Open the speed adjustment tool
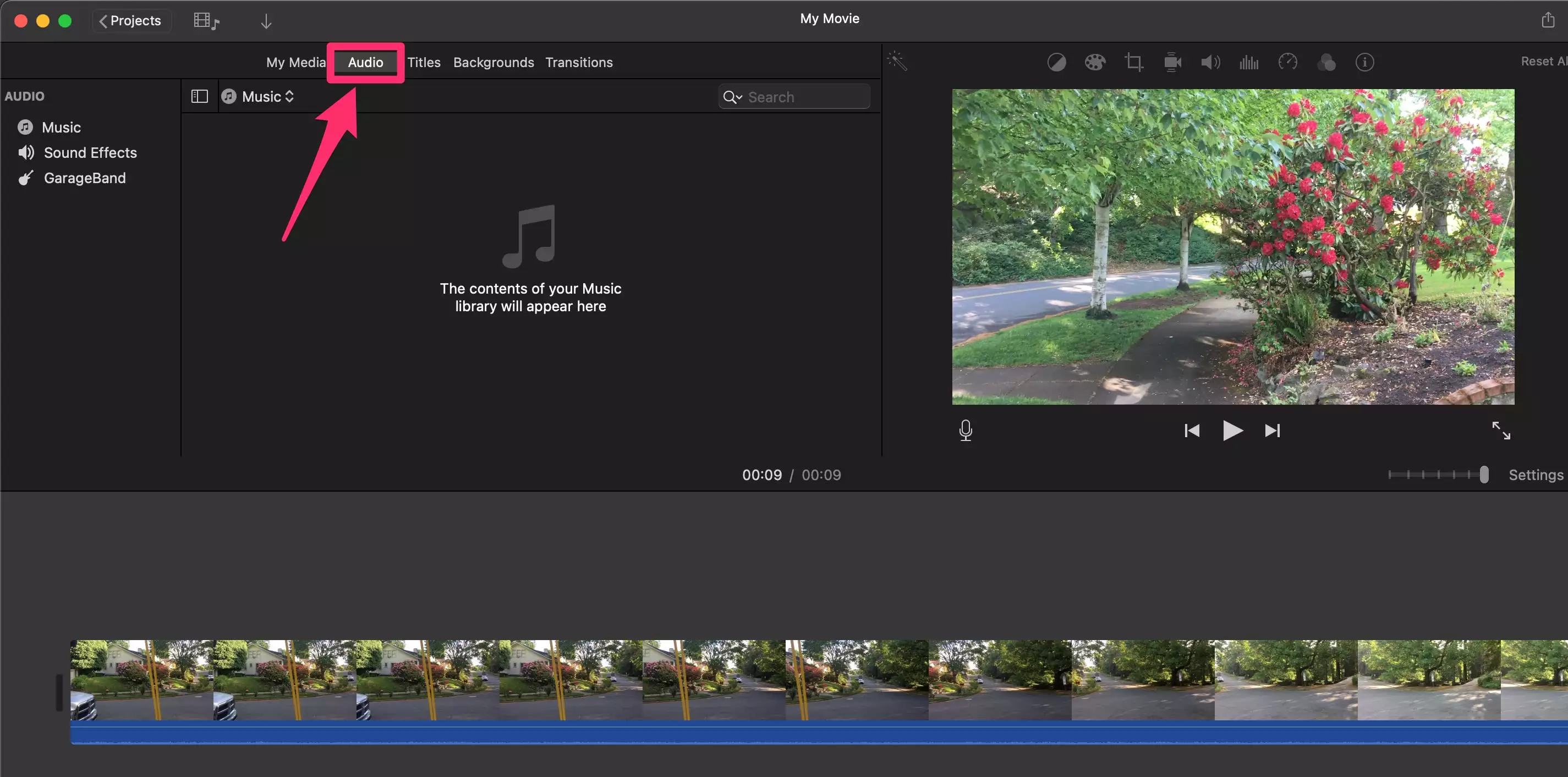Image resolution: width=1568 pixels, height=777 pixels. [1287, 62]
